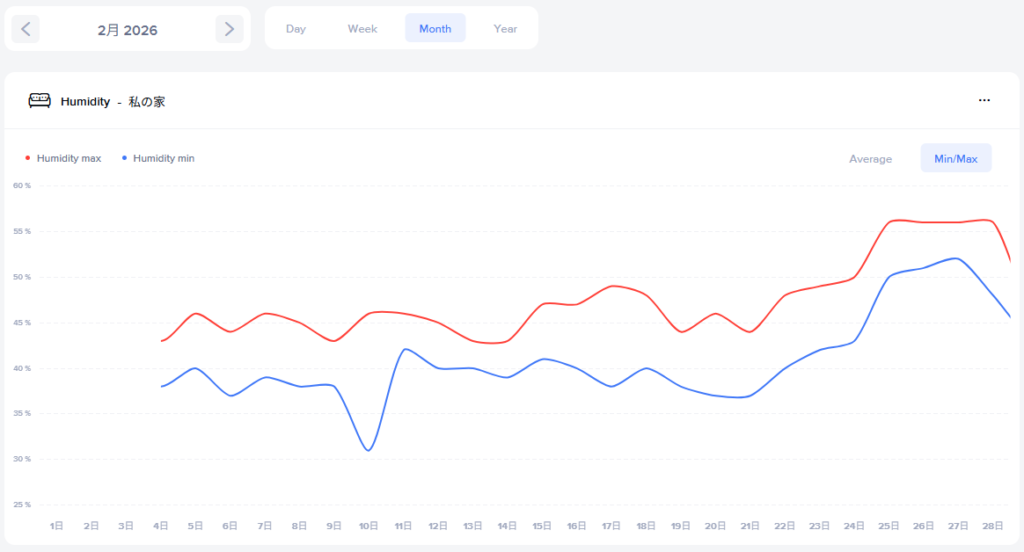Toggle chart to Average mode
This screenshot has height=552, width=1024.
[870, 159]
